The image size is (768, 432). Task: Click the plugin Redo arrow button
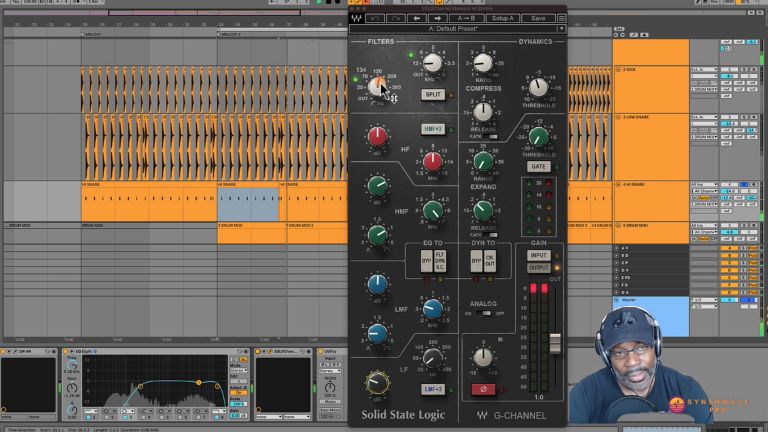click(396, 19)
